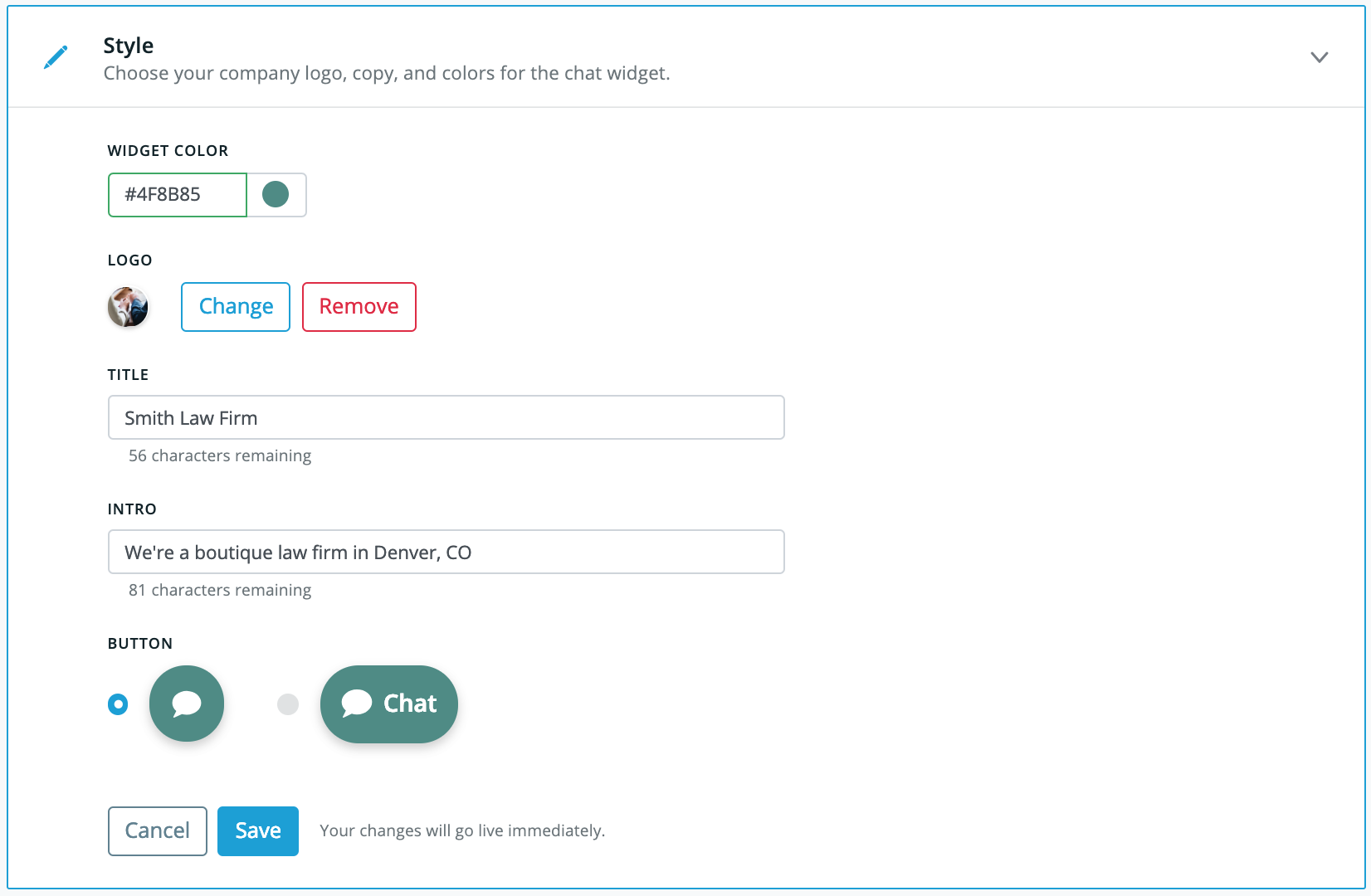The width and height of the screenshot is (1371, 896).
Task: Click the WIDGET COLOR label
Action: (x=168, y=151)
